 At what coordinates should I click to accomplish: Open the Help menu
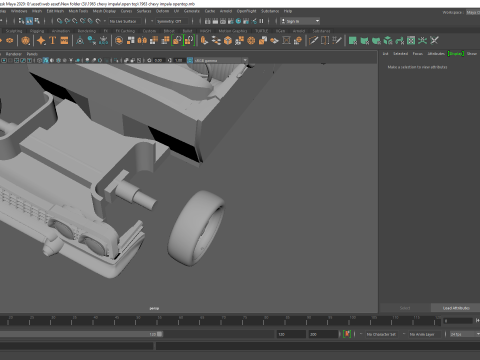click(288, 11)
